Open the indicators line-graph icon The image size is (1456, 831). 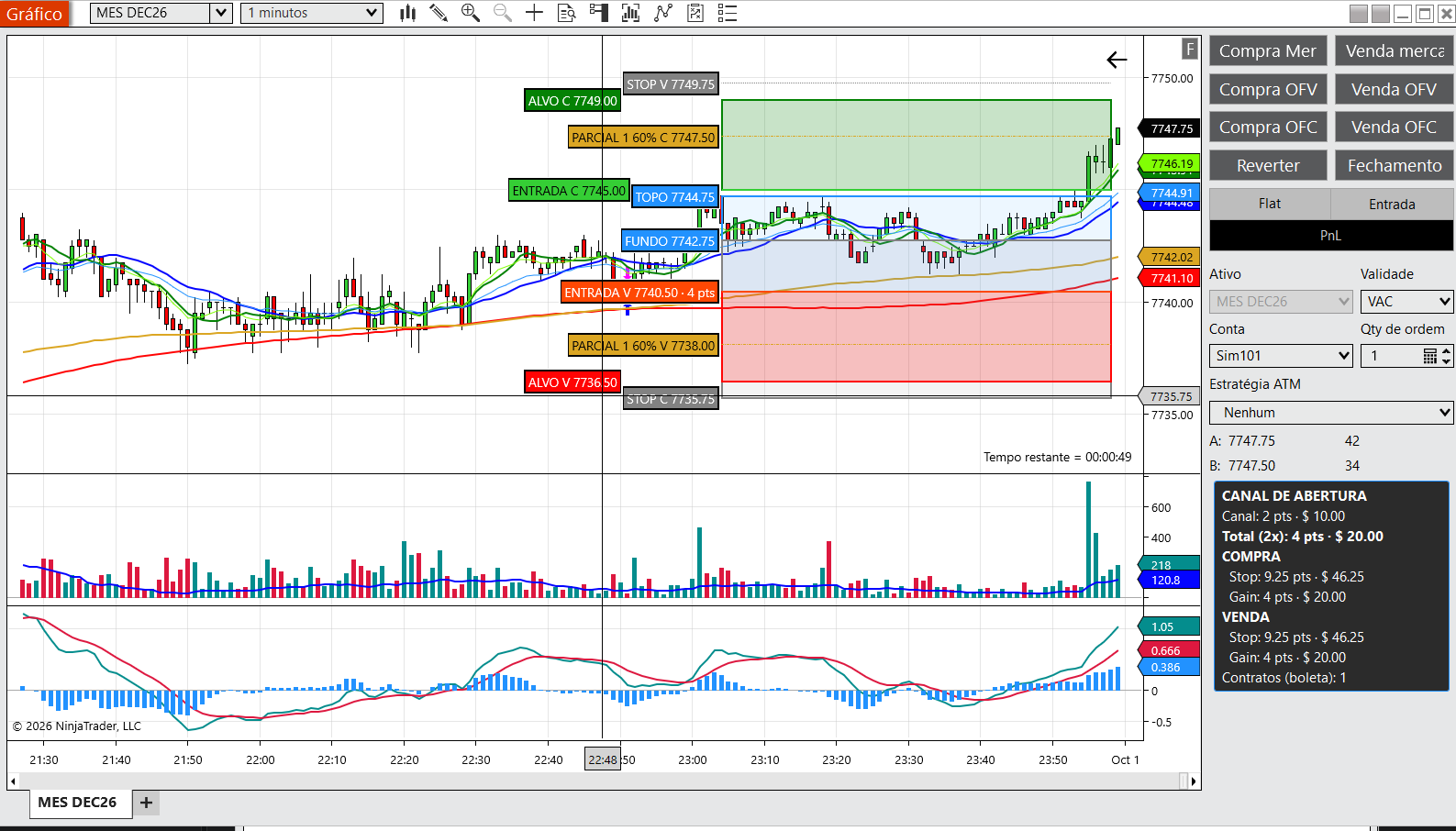pyautogui.click(x=663, y=13)
